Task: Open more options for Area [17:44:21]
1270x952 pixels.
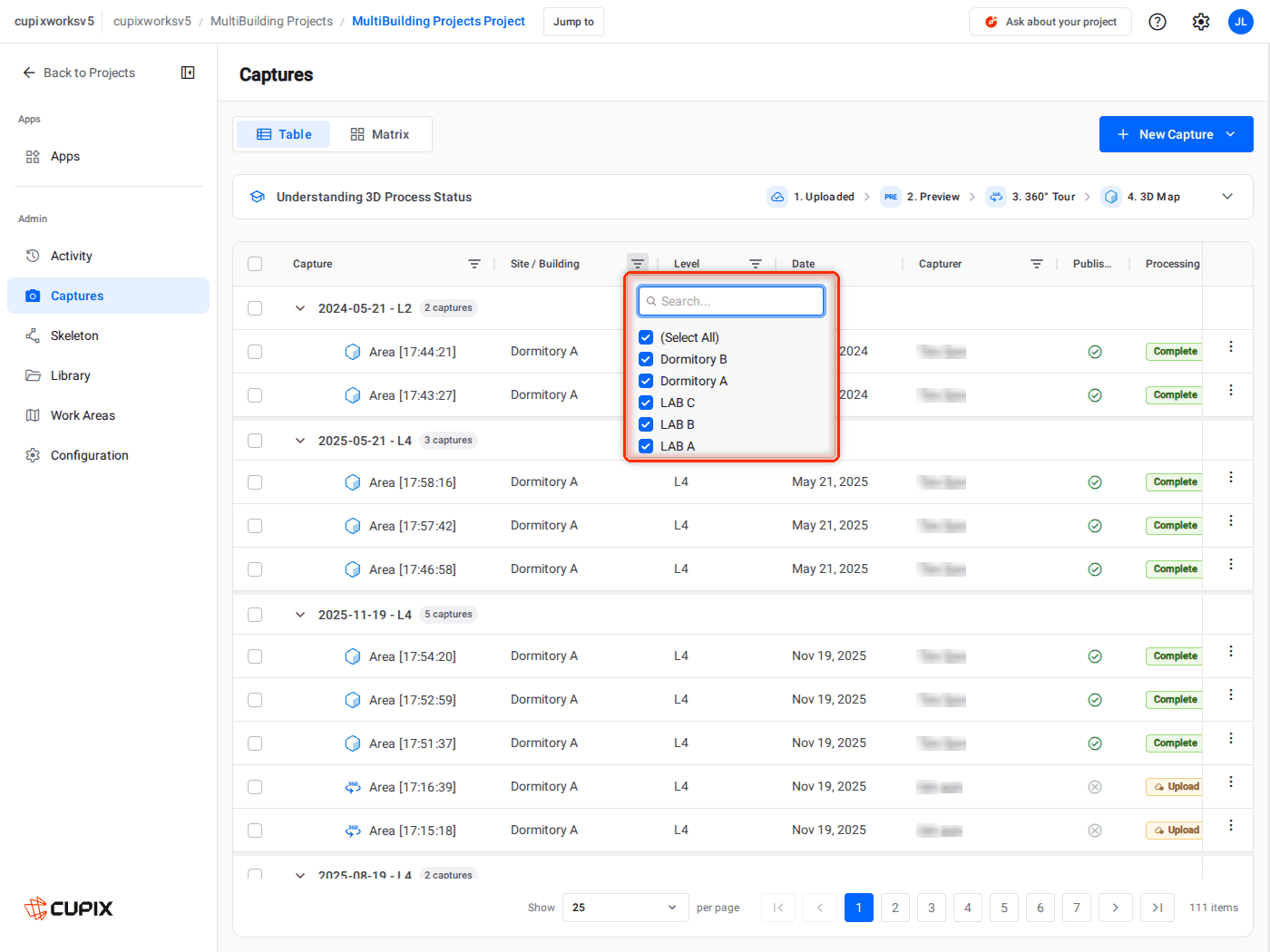Action: coord(1231,346)
